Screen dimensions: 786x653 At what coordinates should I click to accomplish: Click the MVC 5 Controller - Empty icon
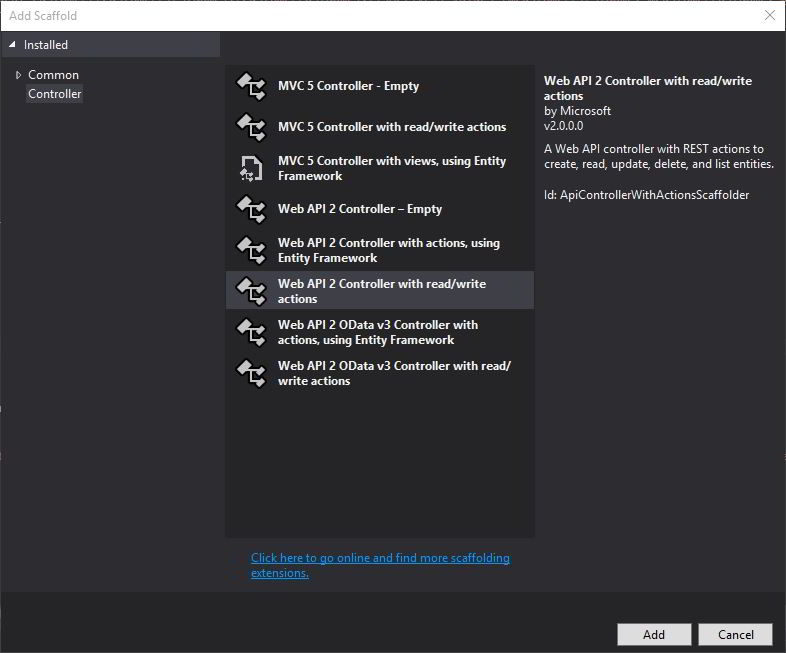(x=251, y=86)
